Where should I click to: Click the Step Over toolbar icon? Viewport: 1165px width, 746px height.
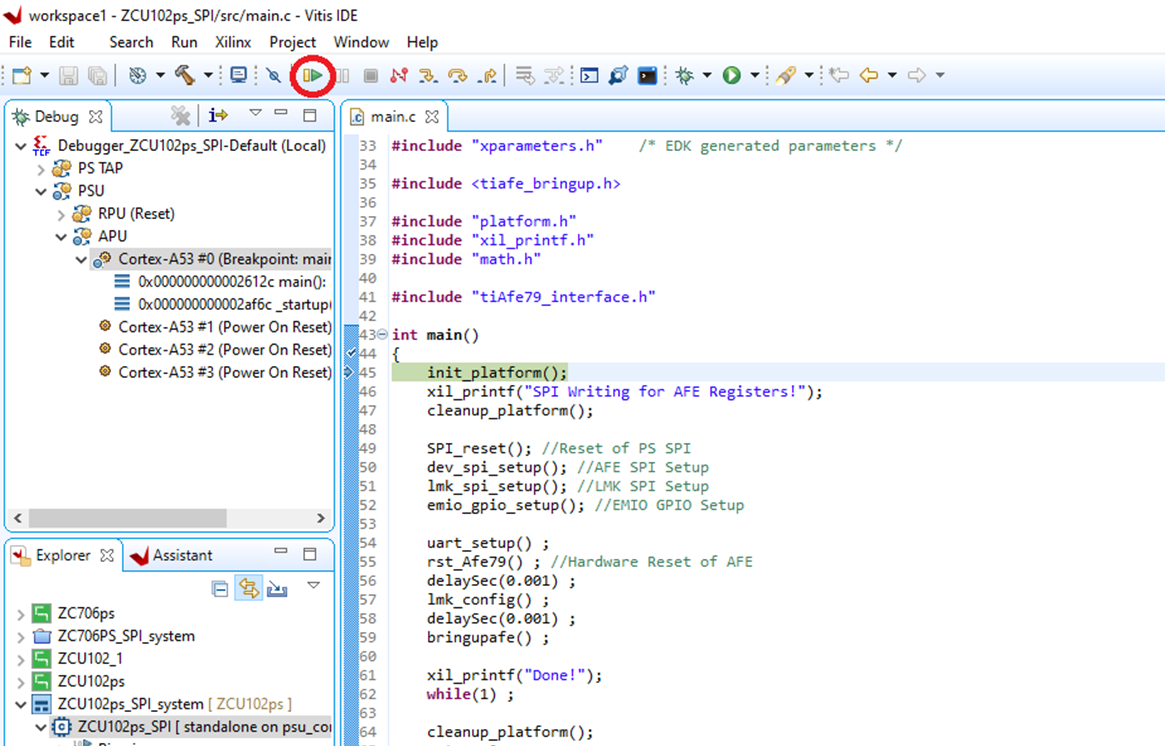457,75
